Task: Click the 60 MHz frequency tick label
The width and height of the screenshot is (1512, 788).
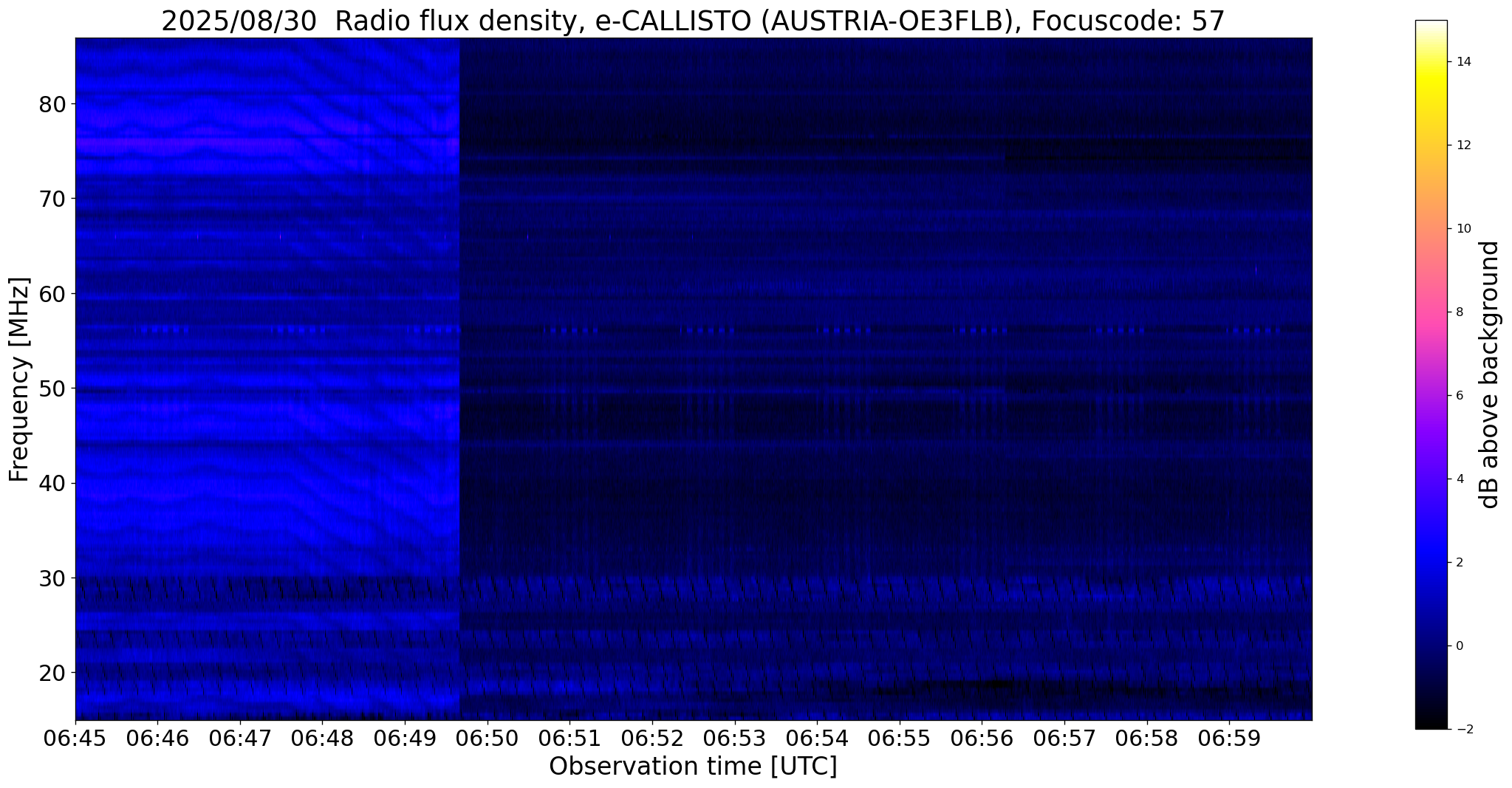Action: click(x=52, y=294)
